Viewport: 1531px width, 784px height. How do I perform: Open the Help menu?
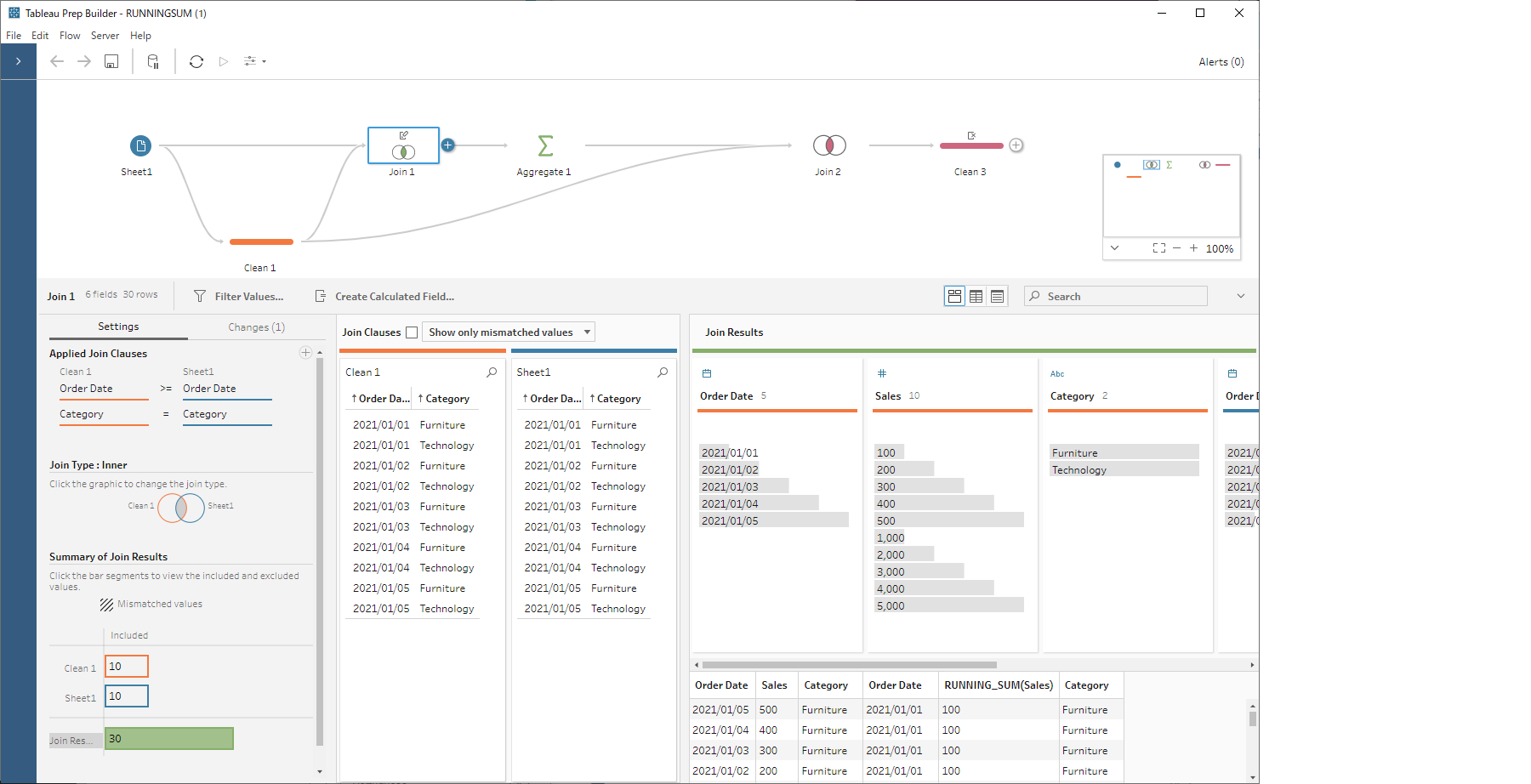140,36
